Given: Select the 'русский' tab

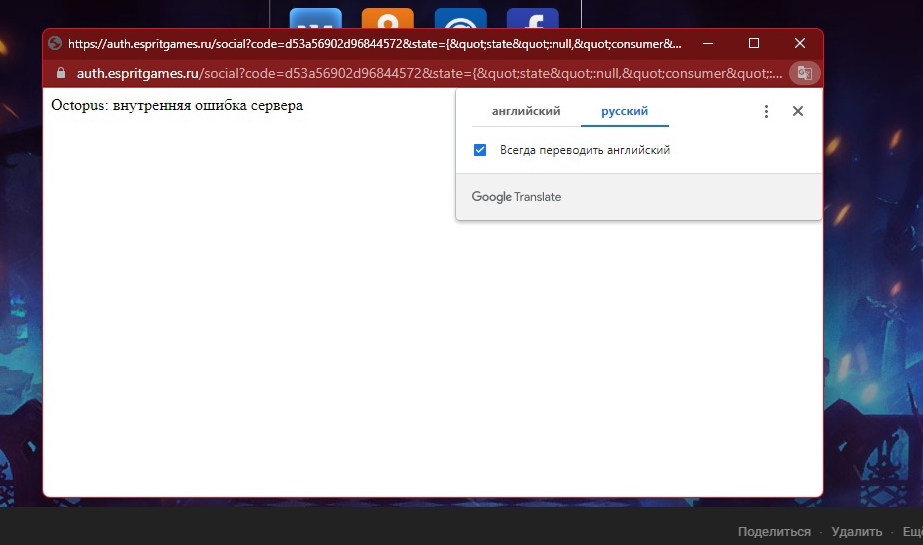Looking at the screenshot, I should 625,111.
